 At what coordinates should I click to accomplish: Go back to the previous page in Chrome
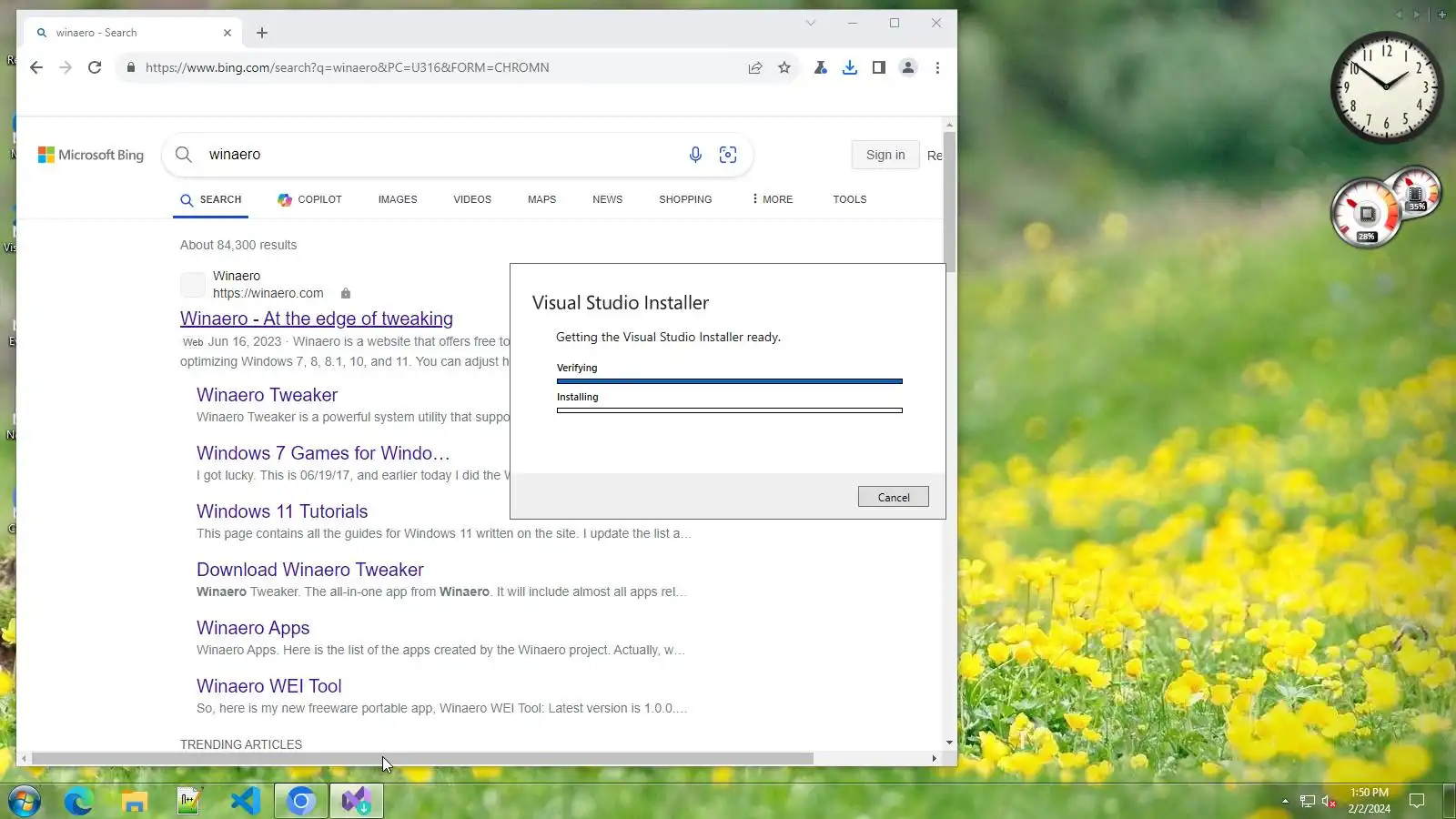click(x=36, y=67)
